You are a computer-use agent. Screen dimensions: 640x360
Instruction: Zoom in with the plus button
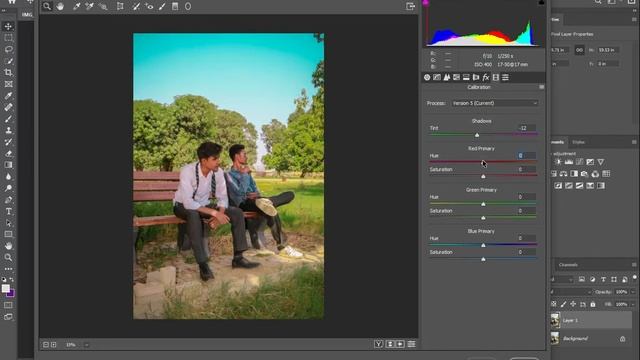pyautogui.click(x=53, y=345)
